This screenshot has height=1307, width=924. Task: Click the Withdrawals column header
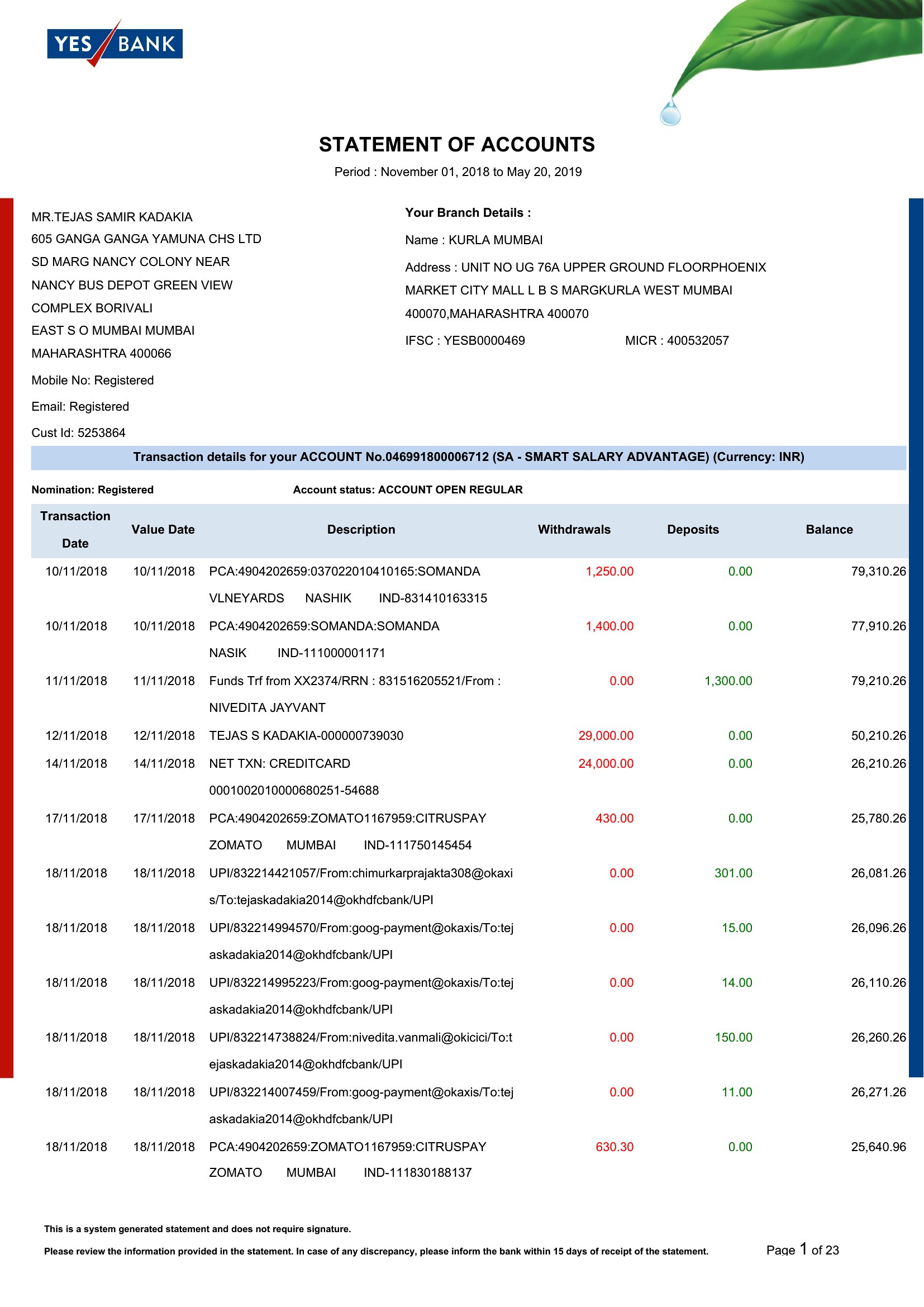click(574, 529)
